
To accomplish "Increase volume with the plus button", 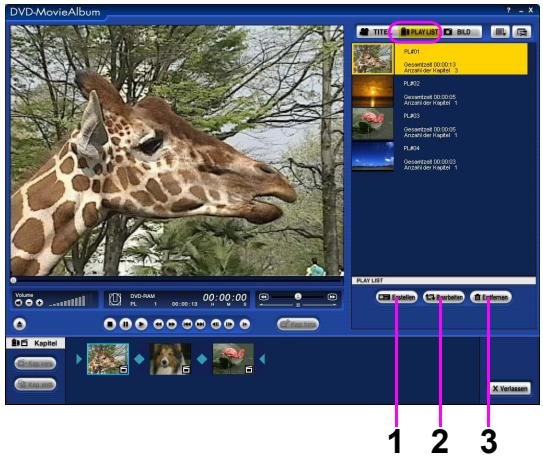I will coord(39,303).
